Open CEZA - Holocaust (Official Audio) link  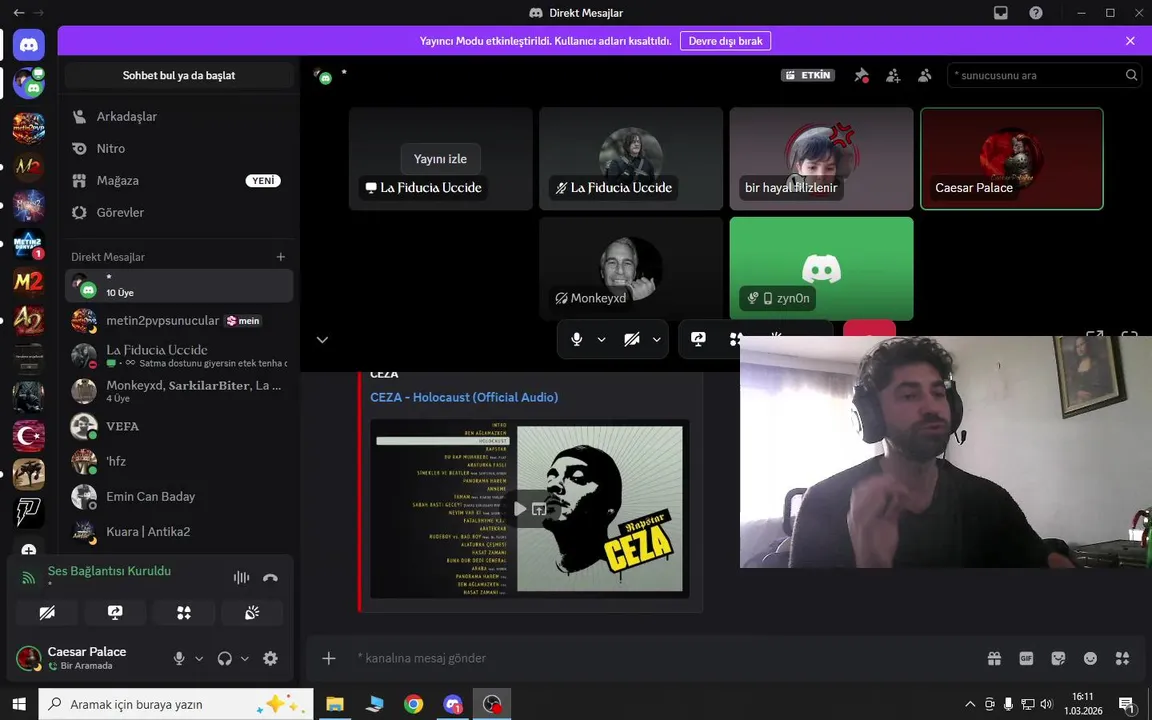pos(464,397)
